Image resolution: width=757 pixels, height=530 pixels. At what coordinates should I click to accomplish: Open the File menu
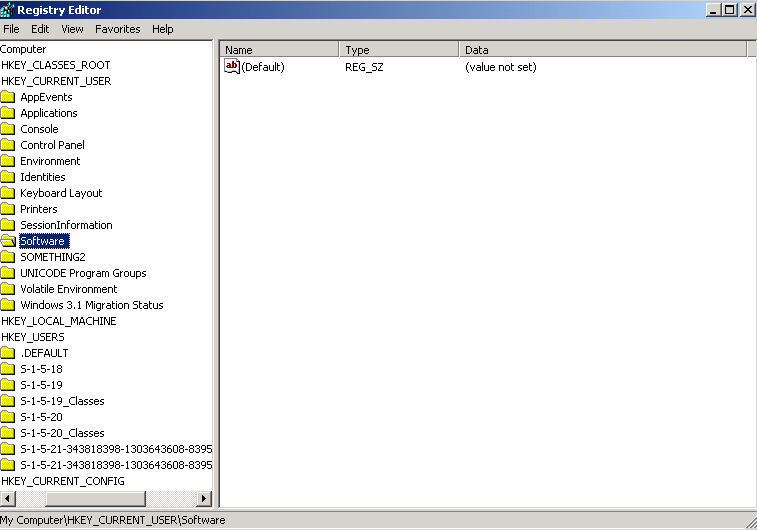(x=11, y=29)
